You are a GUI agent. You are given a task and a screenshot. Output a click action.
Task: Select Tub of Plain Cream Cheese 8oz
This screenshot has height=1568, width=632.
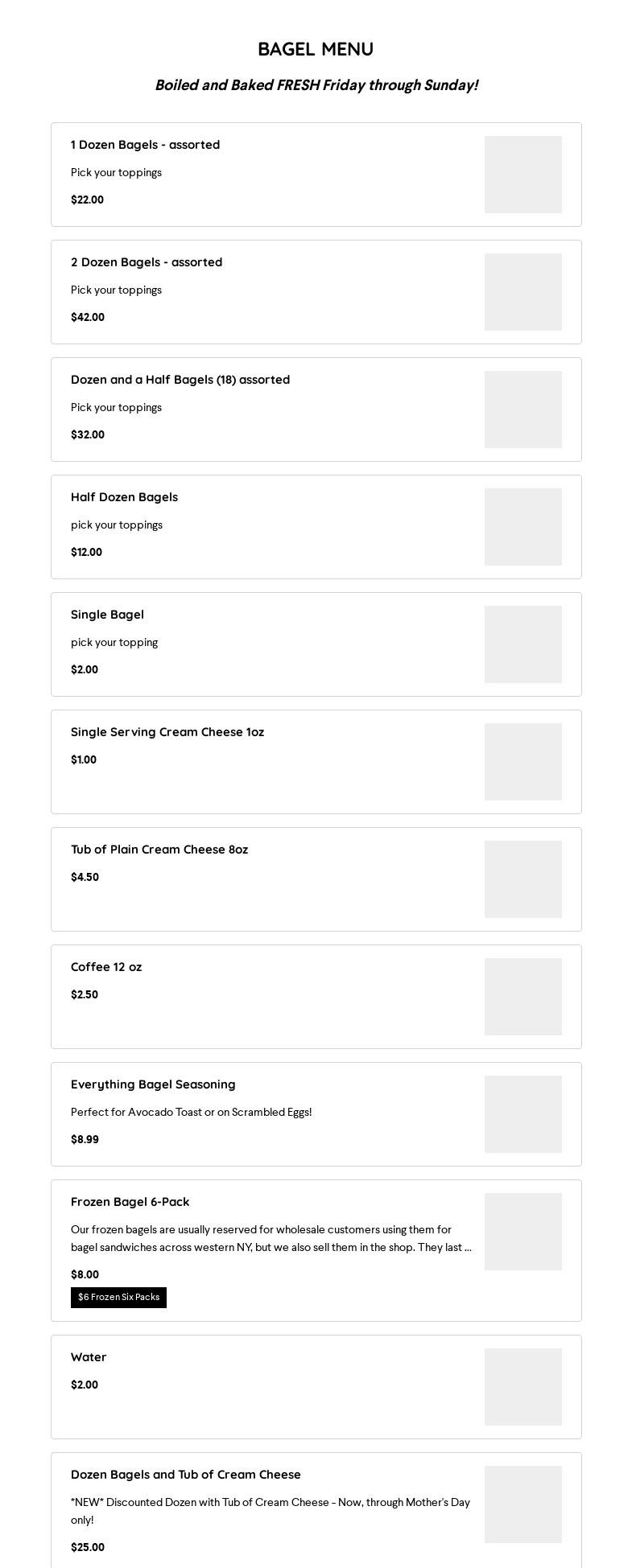(x=316, y=879)
